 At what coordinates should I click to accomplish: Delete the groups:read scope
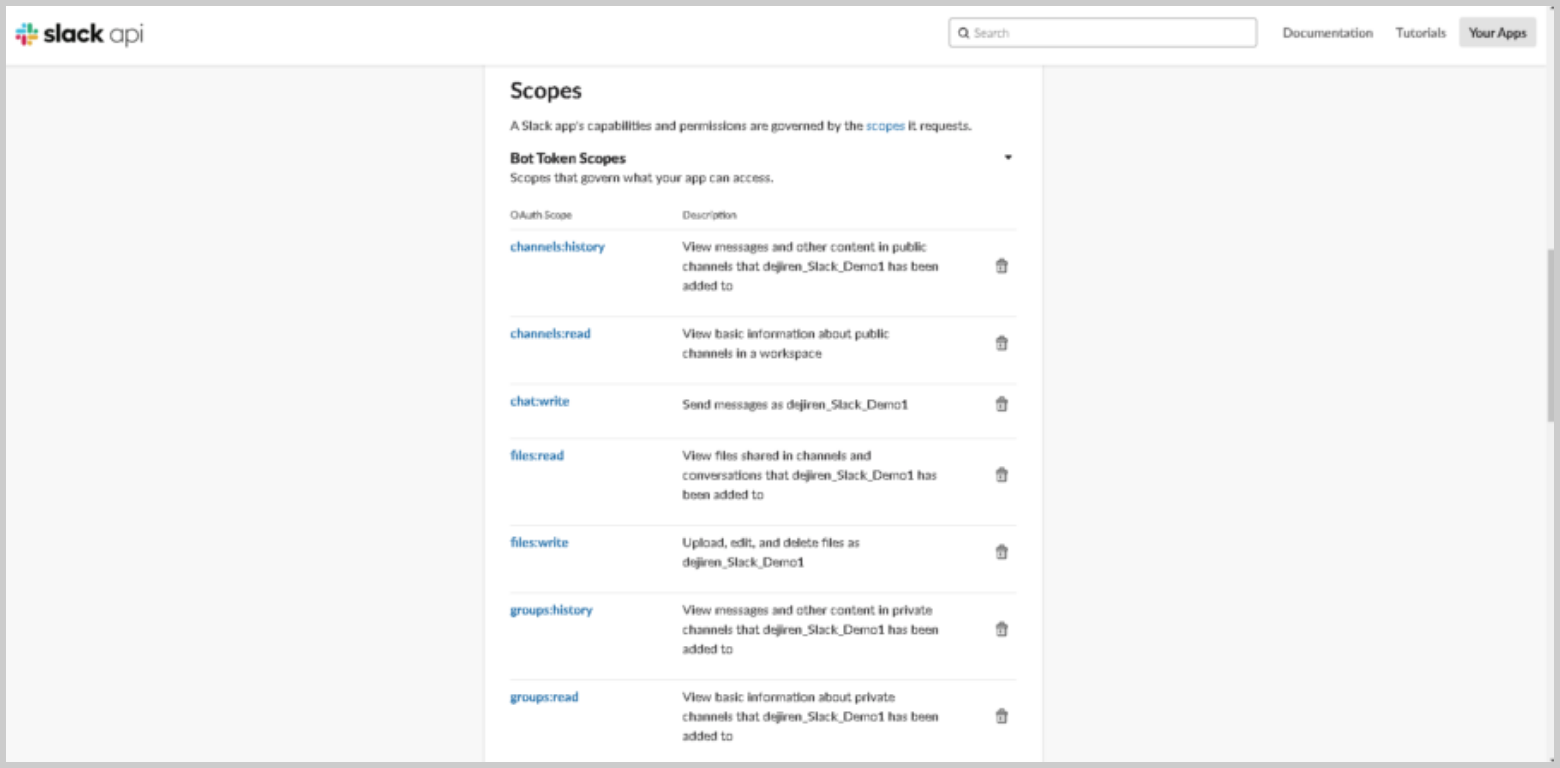(x=1001, y=716)
